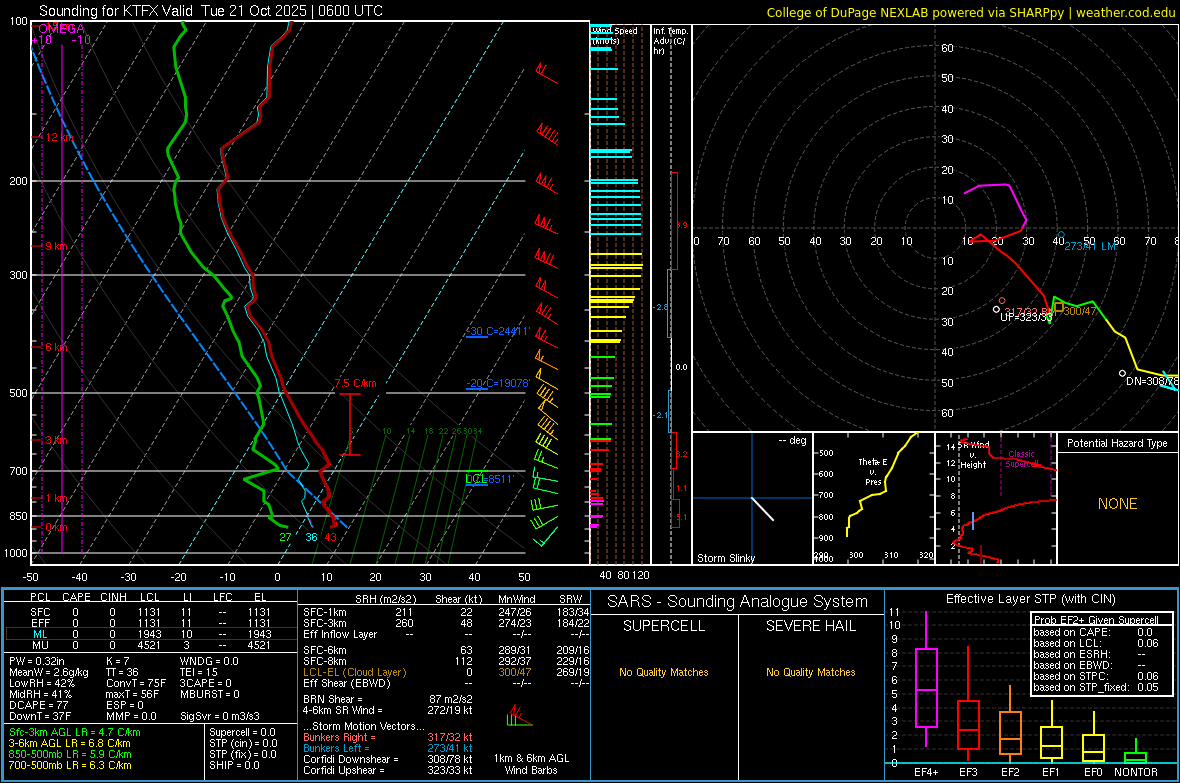
Task: Click the Bunkers Right = 317/32 kt row
Action: tap(388, 737)
